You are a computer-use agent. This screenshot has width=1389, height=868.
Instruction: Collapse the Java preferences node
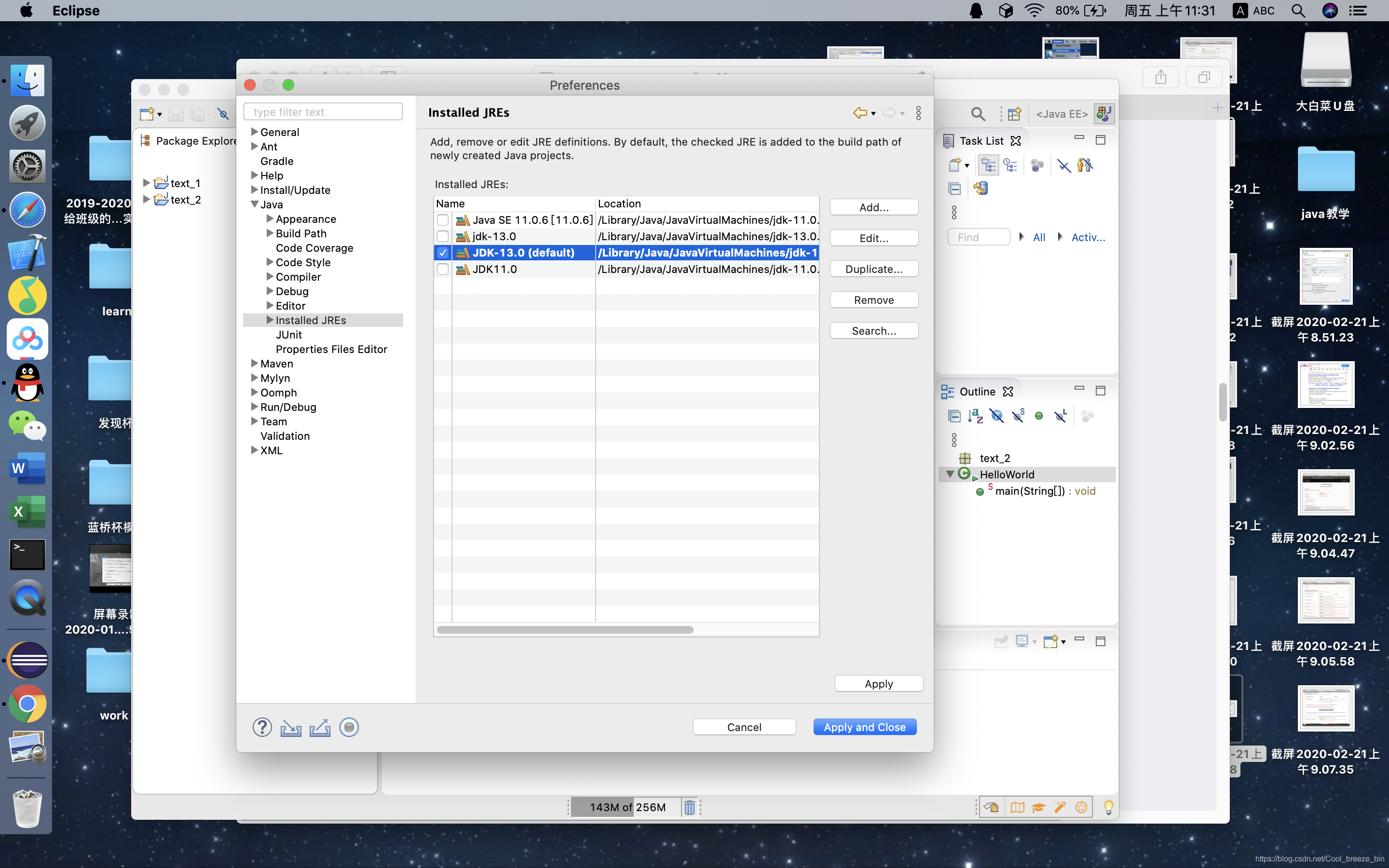[x=254, y=204]
